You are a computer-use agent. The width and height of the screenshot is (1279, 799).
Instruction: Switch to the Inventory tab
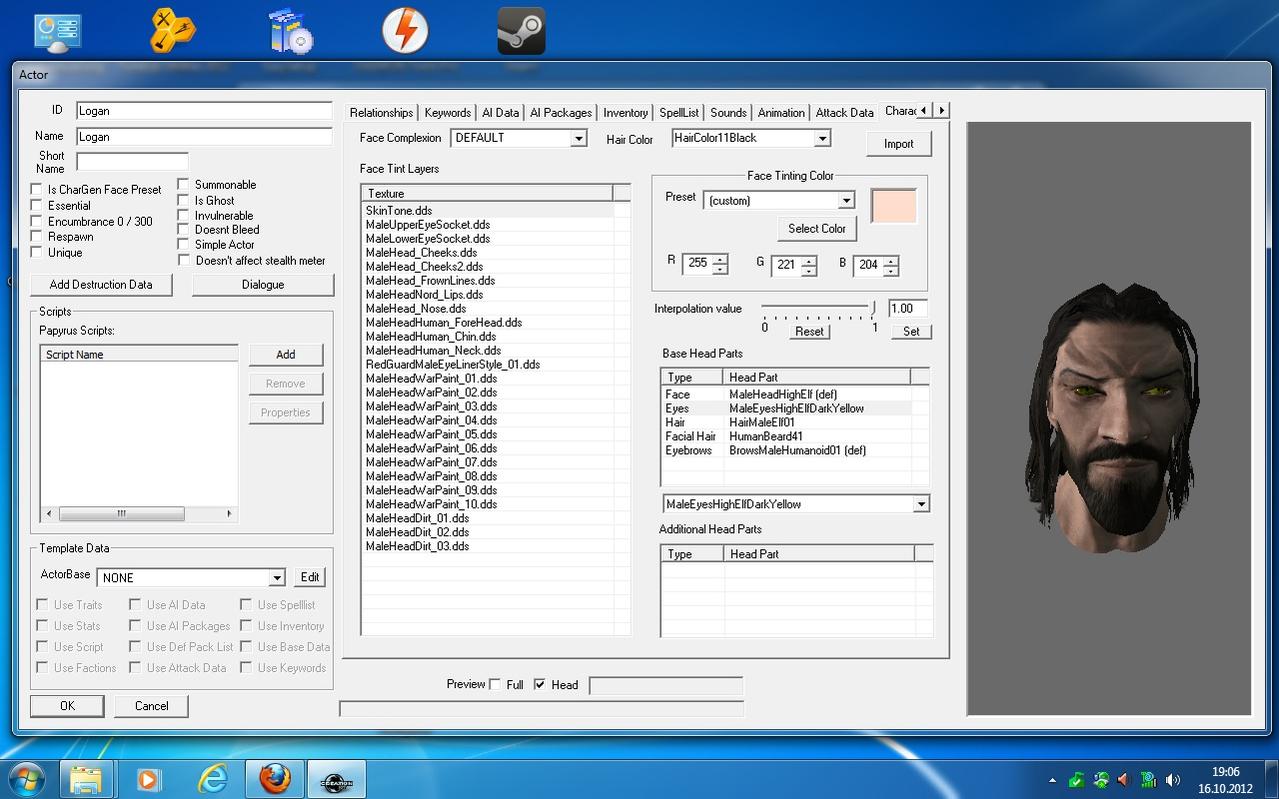(x=625, y=113)
